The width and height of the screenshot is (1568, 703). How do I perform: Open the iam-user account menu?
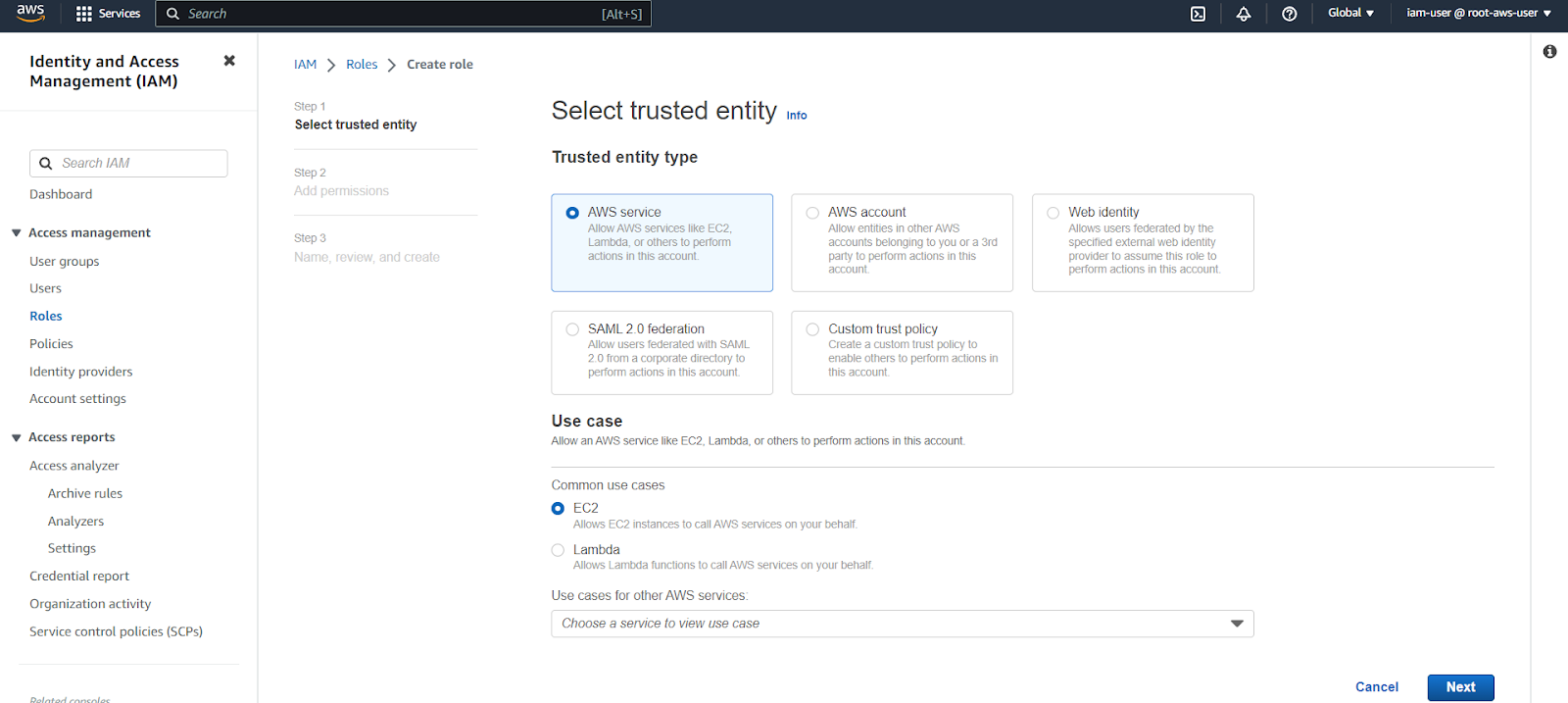tap(1479, 13)
